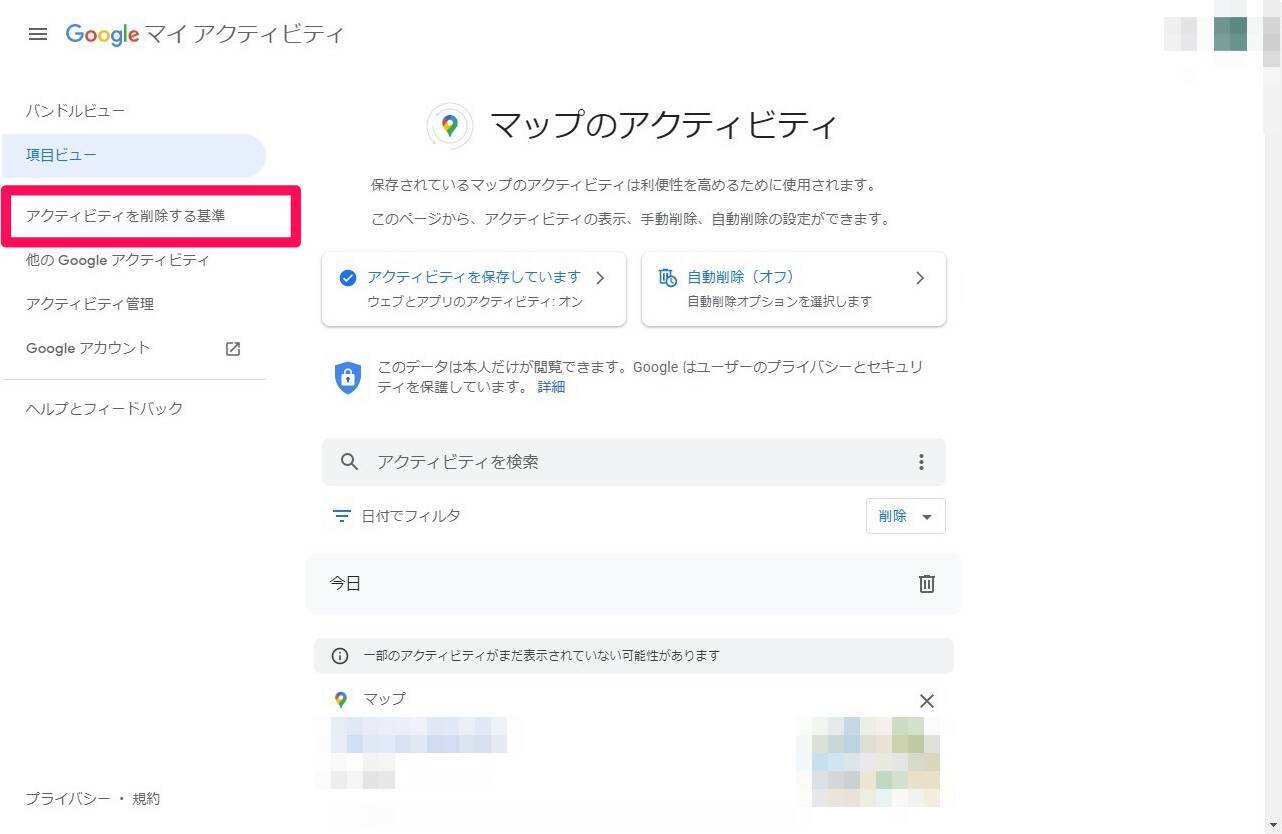Click the マップ label on the activity entry
The width and height of the screenshot is (1282, 834).
coord(385,699)
